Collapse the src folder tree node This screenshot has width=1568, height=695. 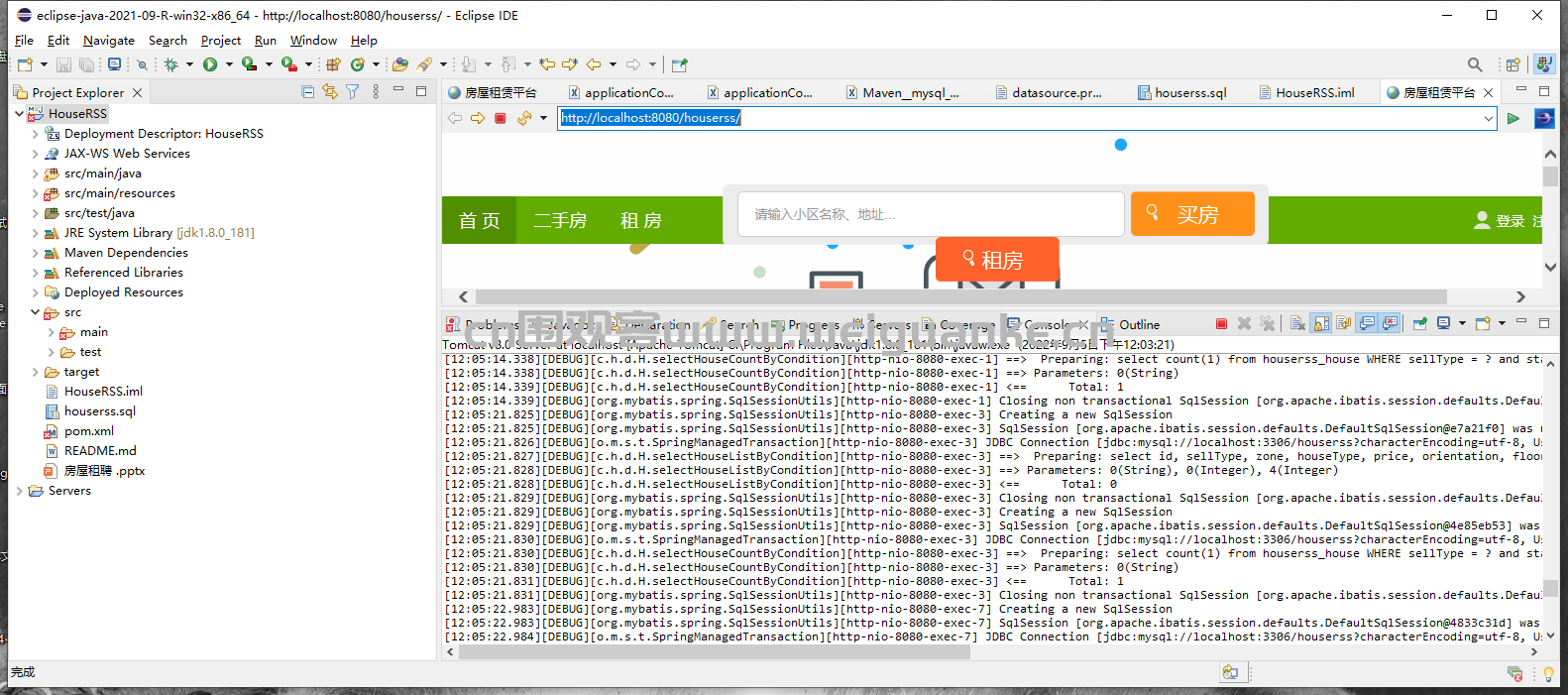point(35,312)
